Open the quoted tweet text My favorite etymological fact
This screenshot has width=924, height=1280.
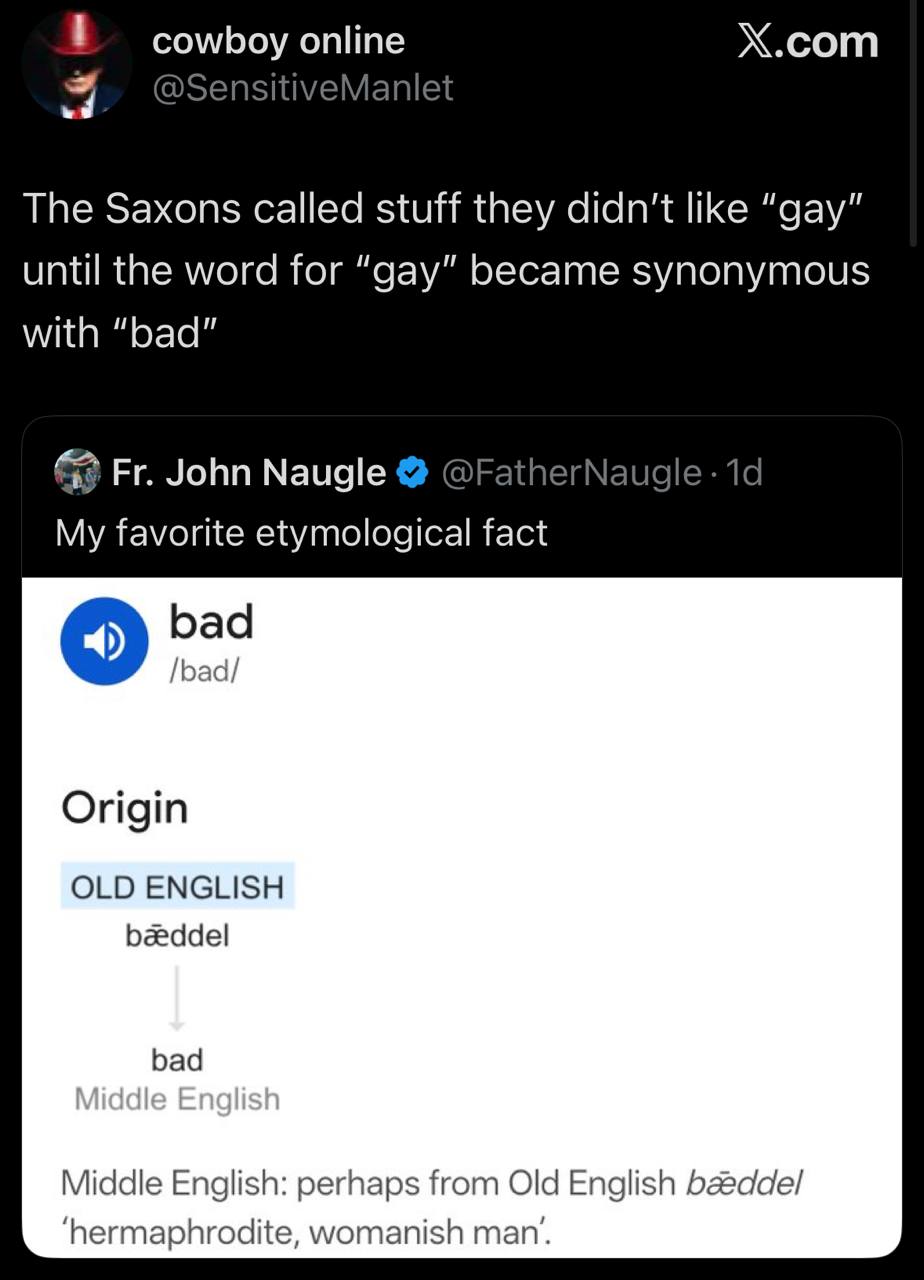[x=301, y=532]
